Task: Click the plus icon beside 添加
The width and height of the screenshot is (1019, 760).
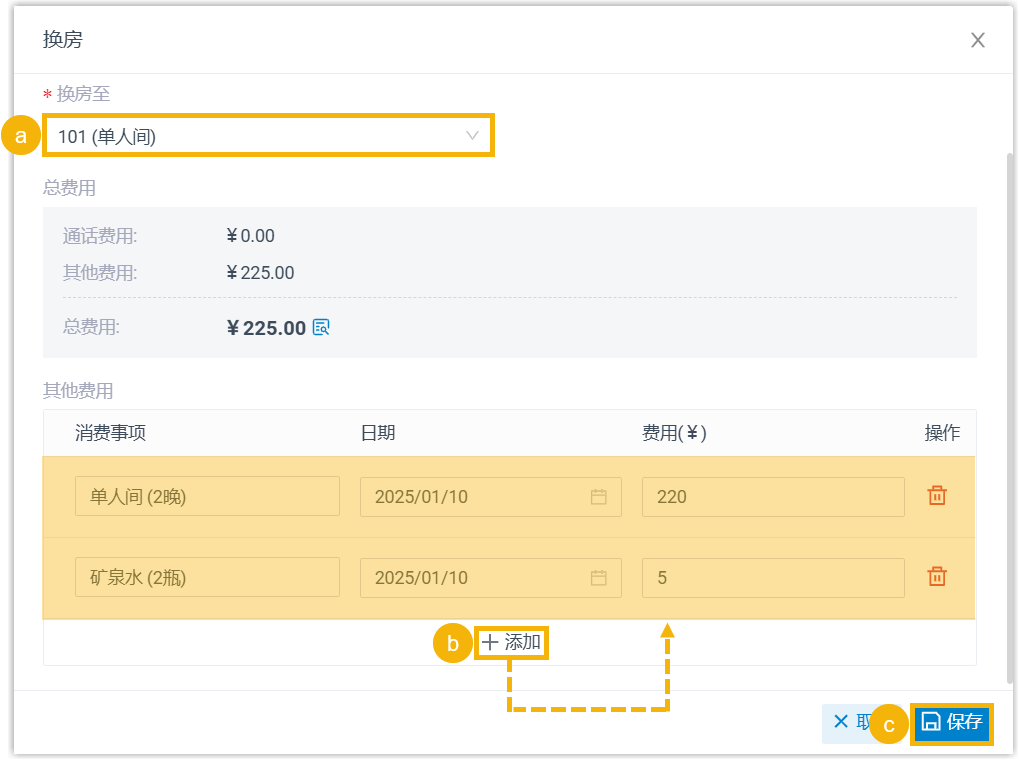Action: 490,643
